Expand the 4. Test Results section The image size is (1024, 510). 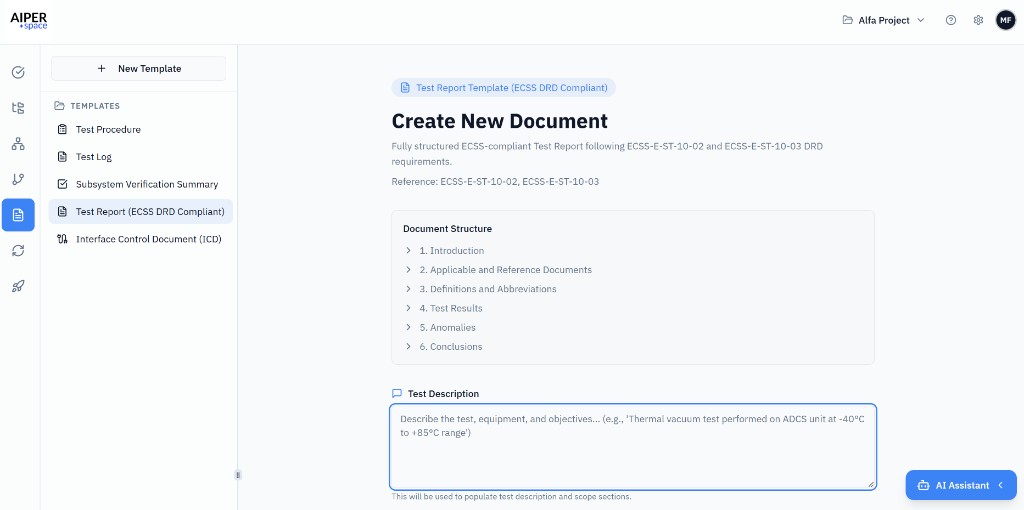tap(443, 308)
